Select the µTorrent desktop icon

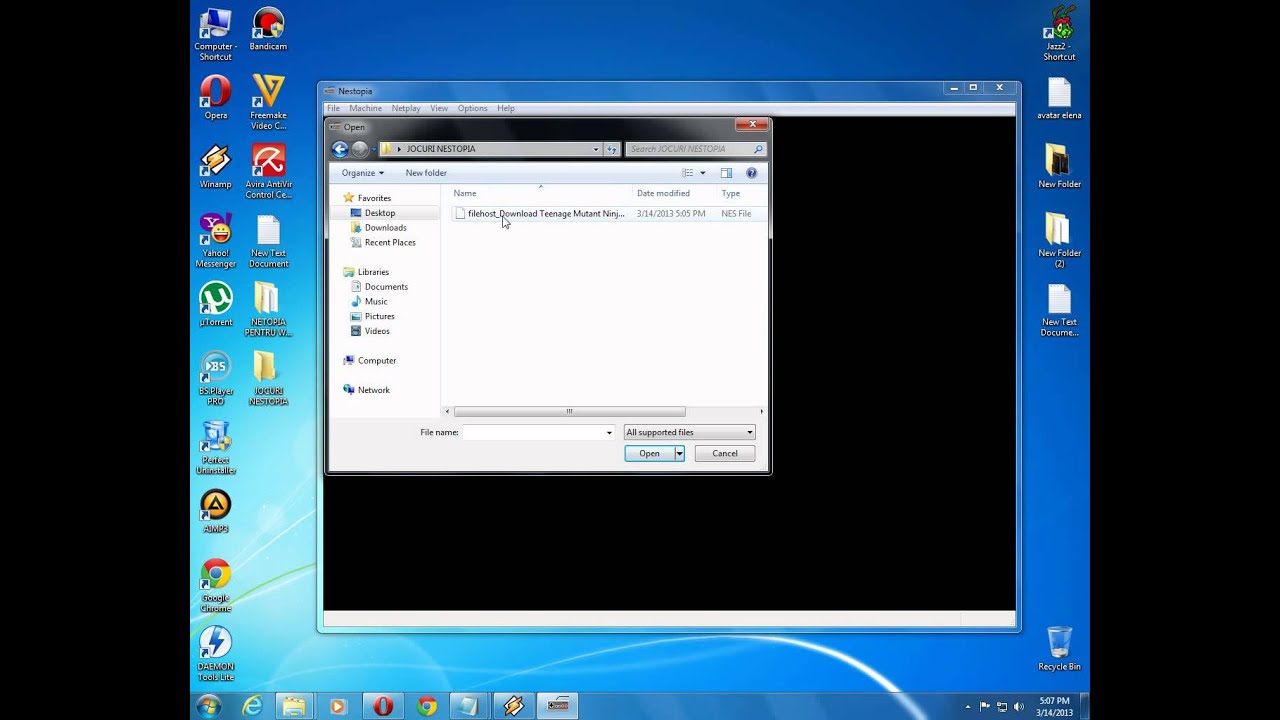[x=216, y=305]
